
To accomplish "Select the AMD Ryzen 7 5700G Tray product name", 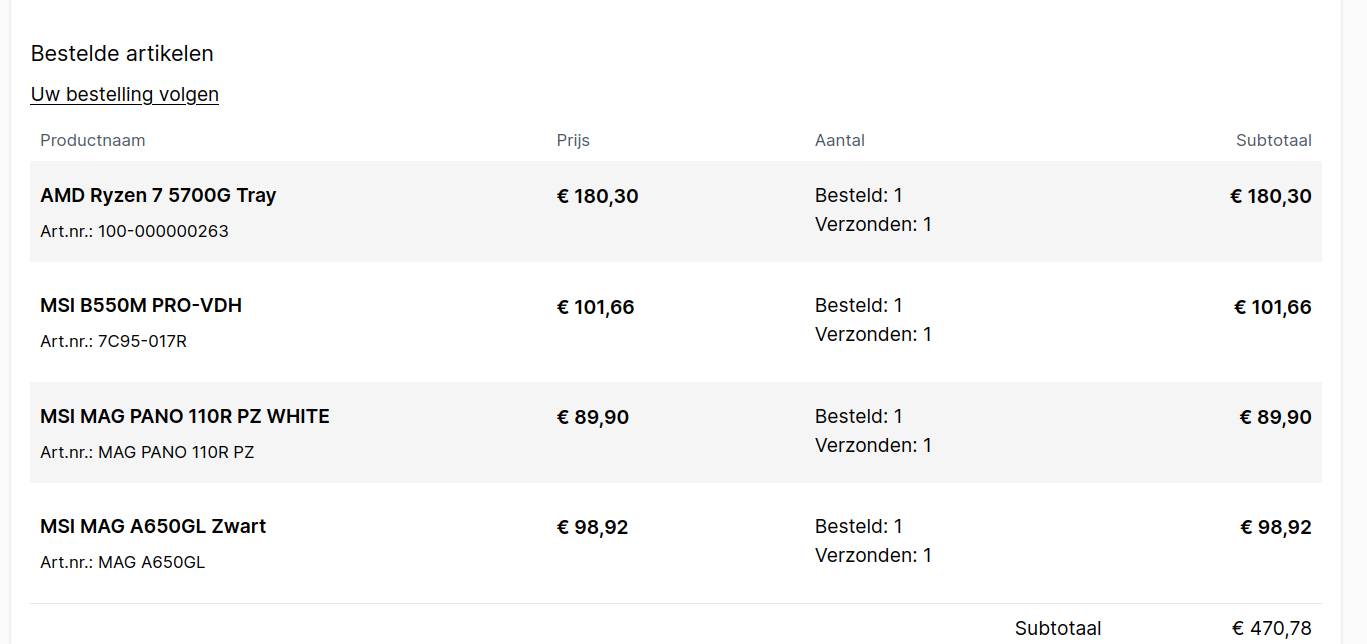I will (158, 195).
